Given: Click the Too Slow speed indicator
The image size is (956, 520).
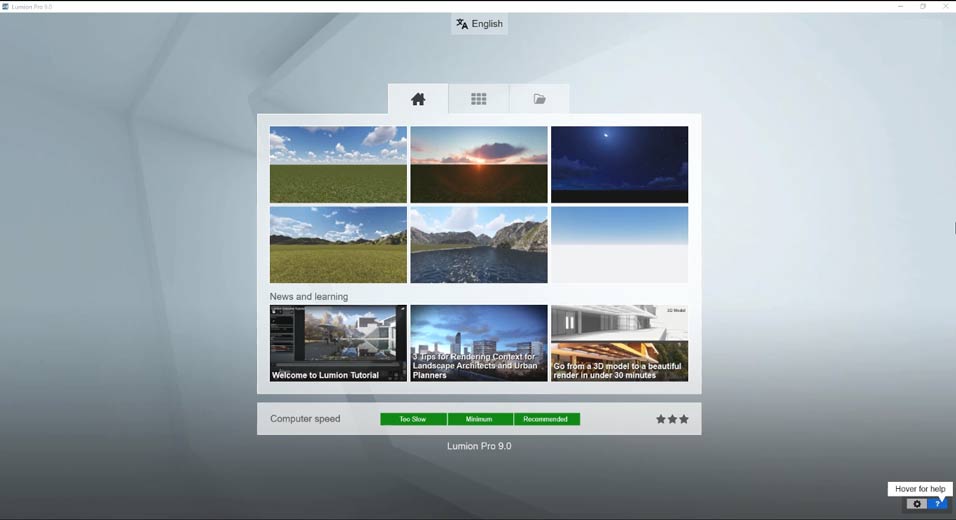Looking at the screenshot, I should coord(413,419).
